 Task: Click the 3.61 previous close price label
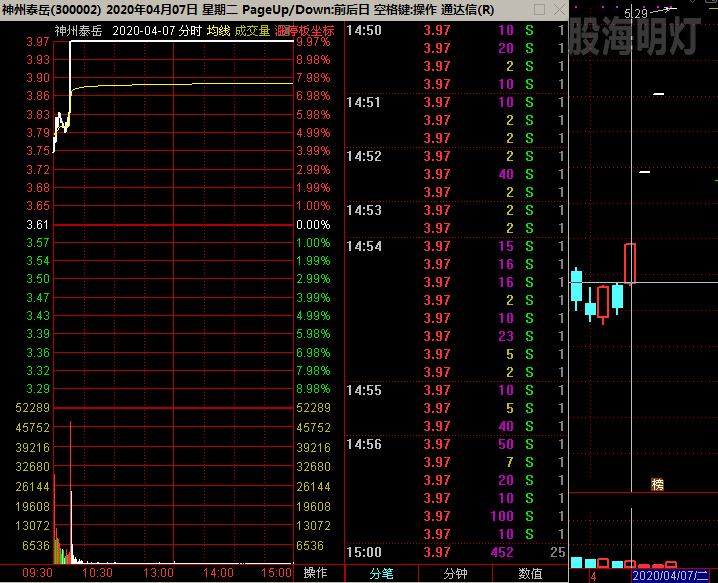(x=38, y=224)
